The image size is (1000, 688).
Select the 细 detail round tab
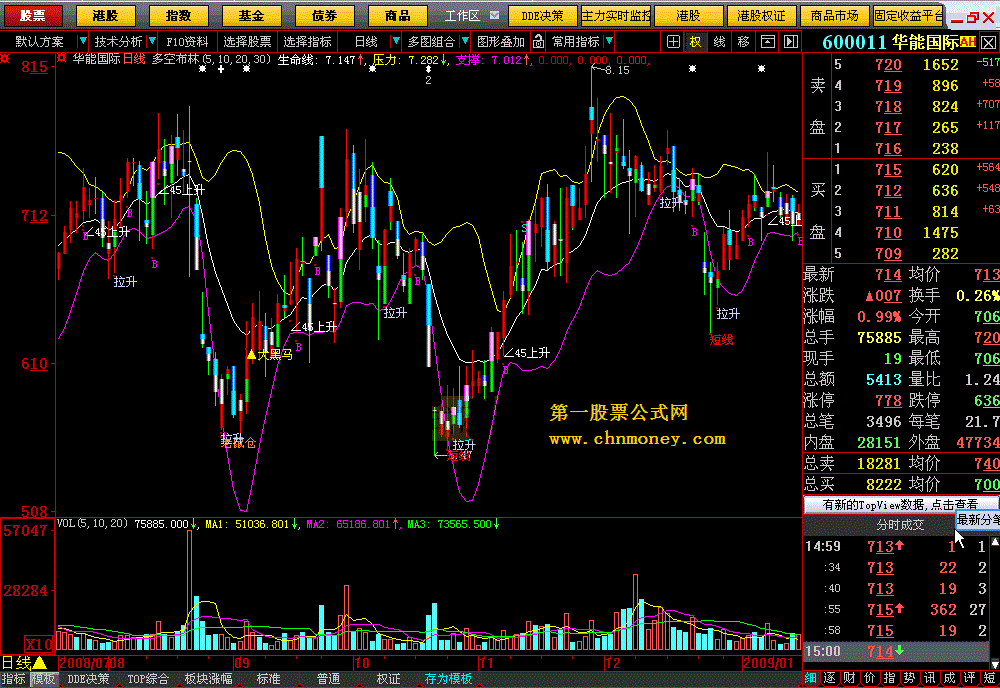[810, 678]
